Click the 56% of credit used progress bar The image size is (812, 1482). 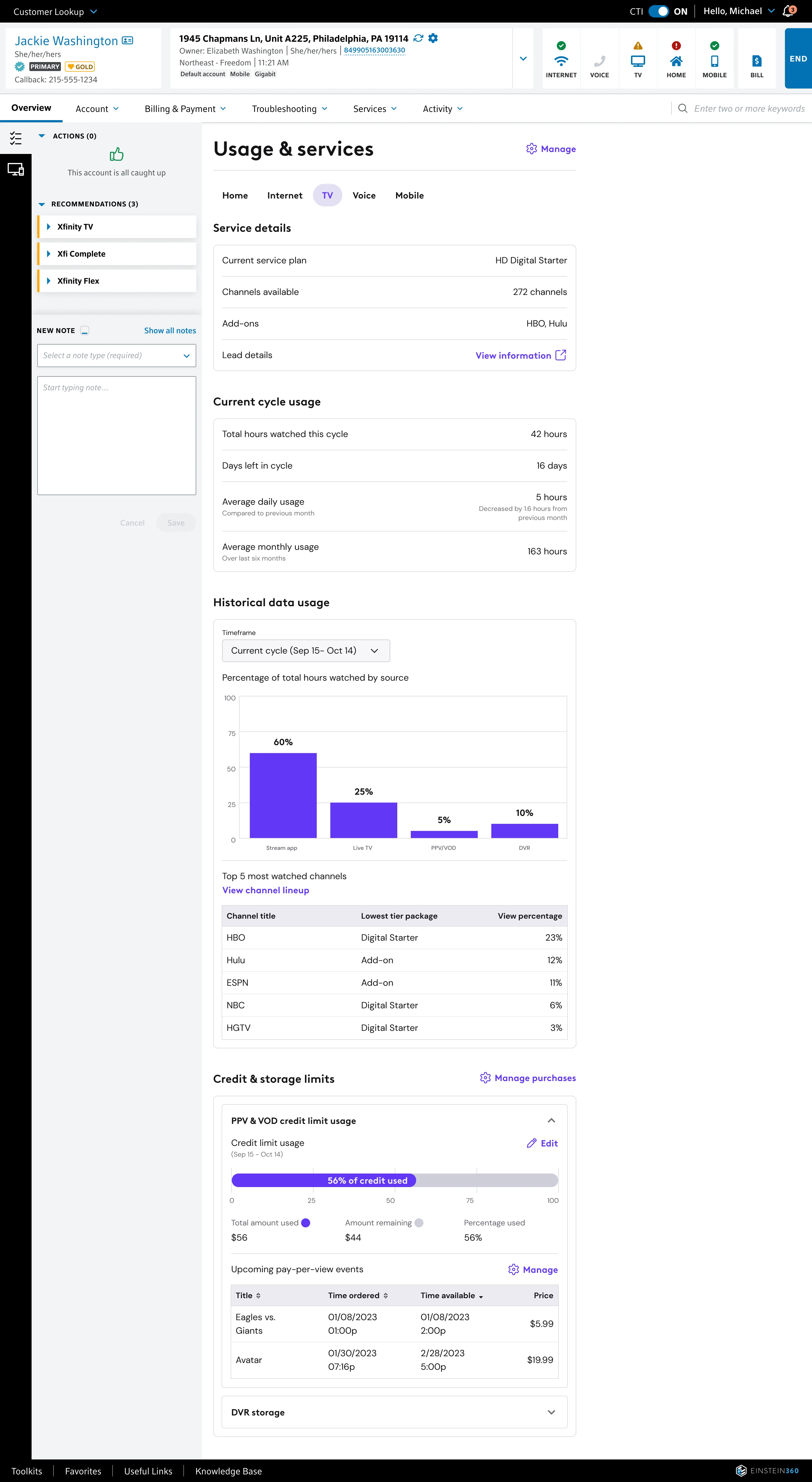pos(394,1181)
